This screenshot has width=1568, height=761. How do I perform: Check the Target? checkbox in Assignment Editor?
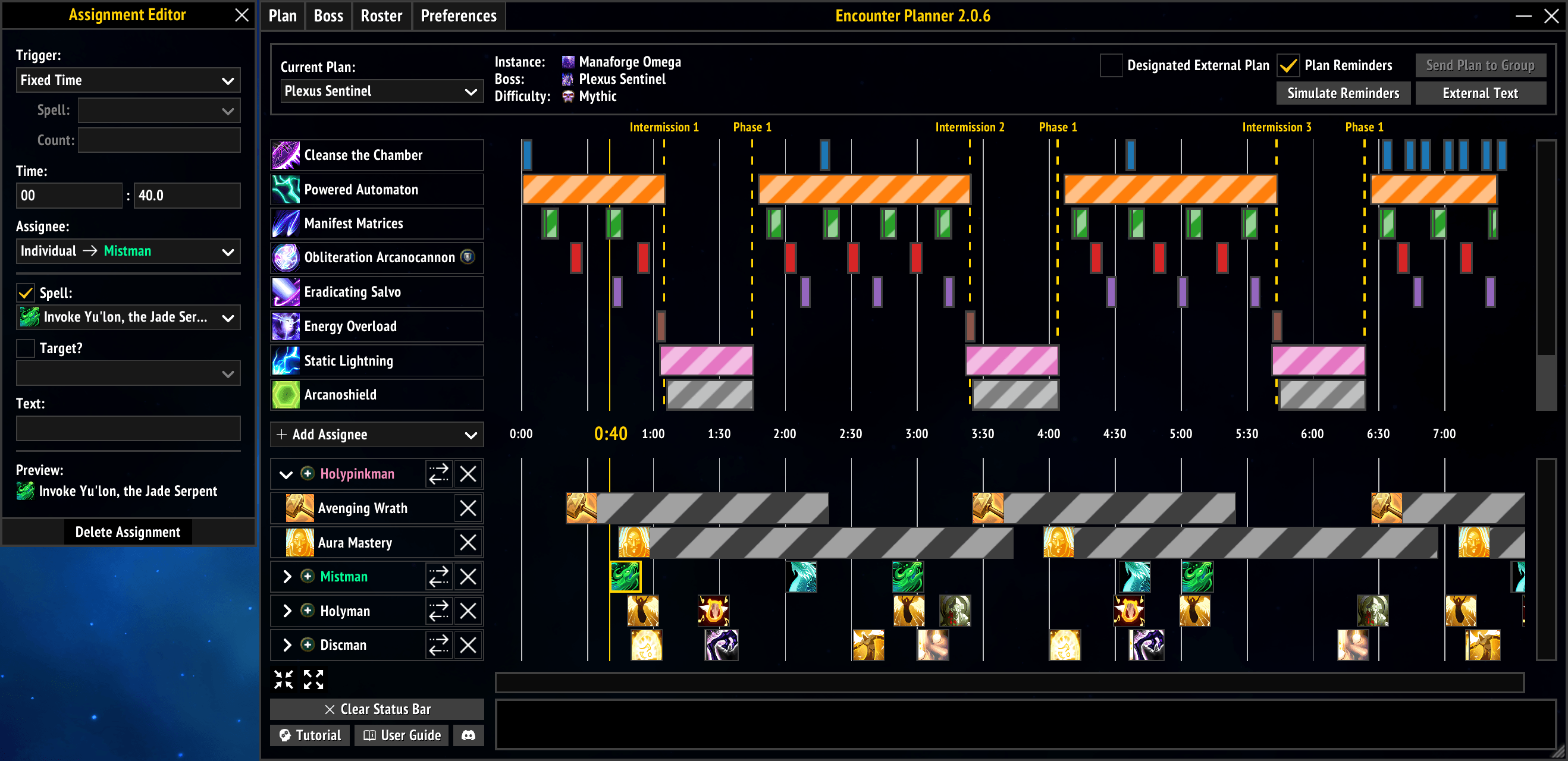[25, 348]
